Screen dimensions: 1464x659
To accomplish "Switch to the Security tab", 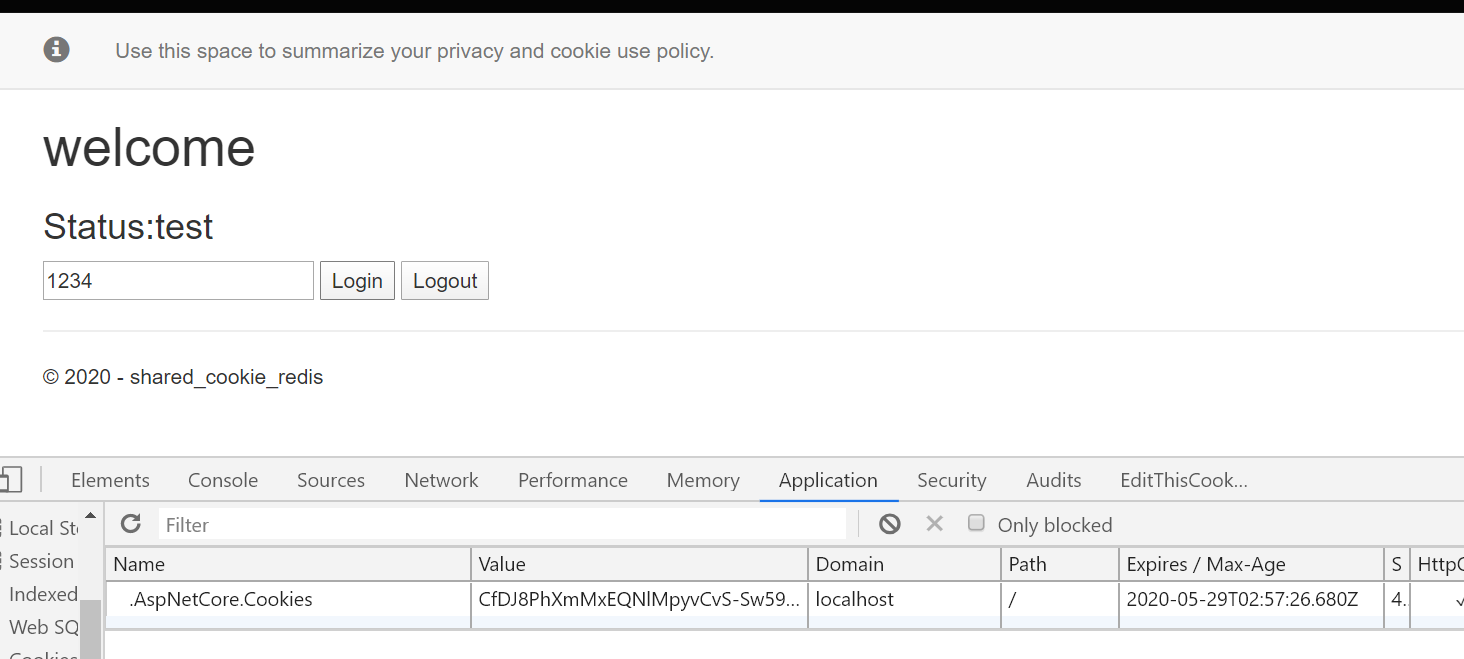I will (952, 480).
